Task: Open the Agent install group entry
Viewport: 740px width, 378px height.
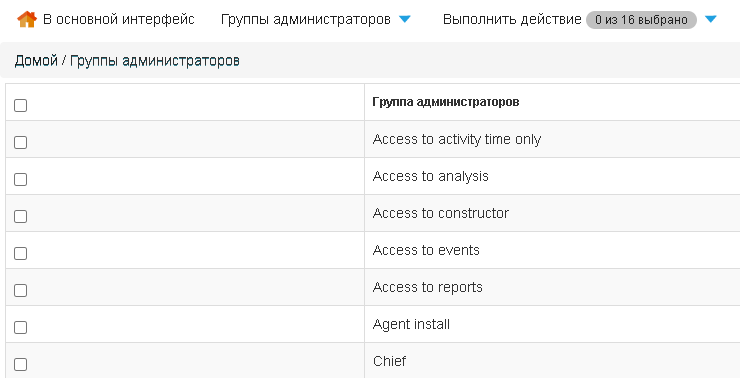Action: tap(411, 325)
